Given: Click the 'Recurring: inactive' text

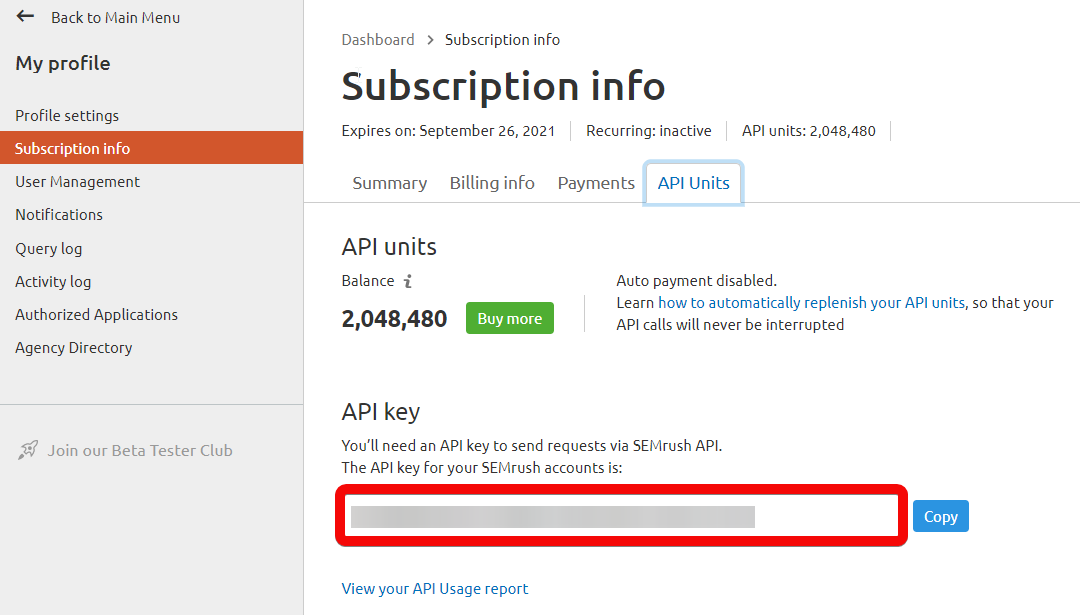Looking at the screenshot, I should [649, 131].
